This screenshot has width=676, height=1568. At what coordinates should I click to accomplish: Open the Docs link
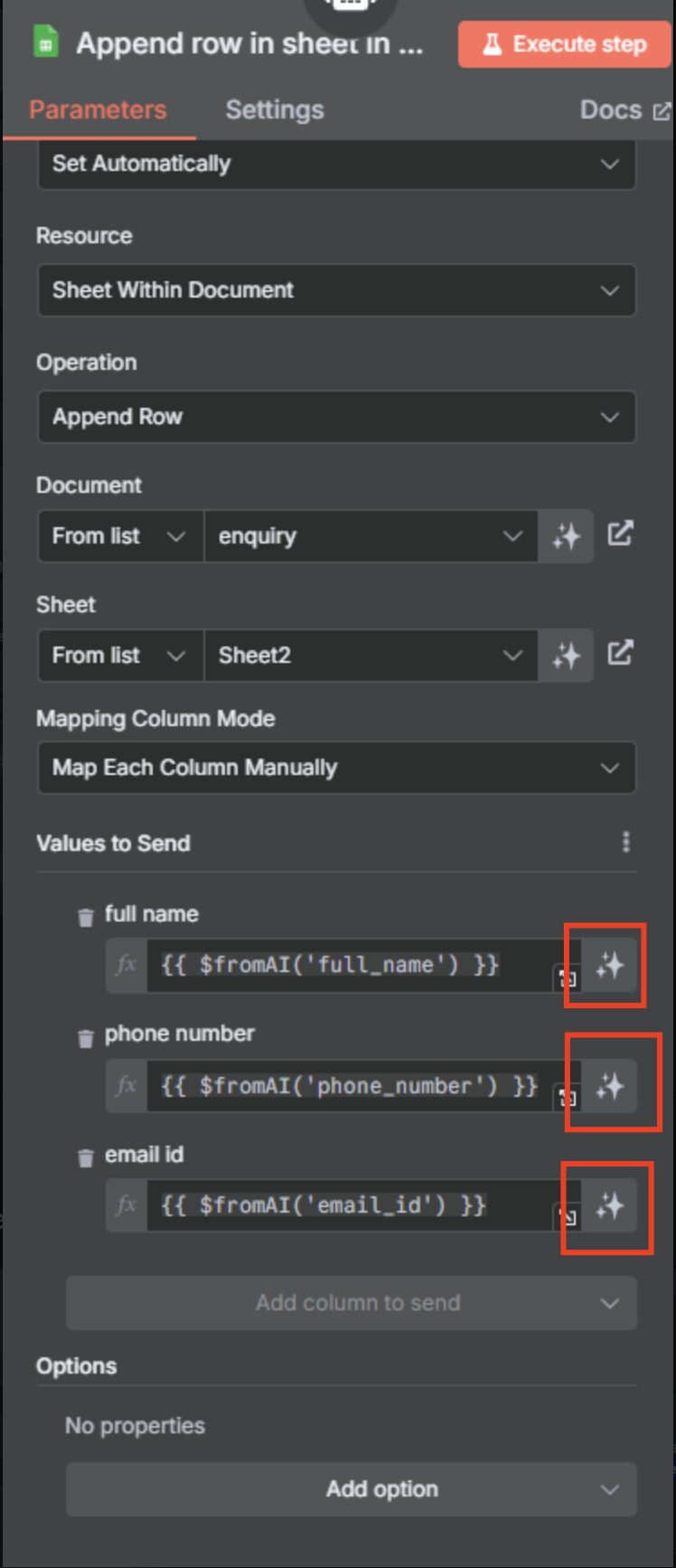pyautogui.click(x=624, y=110)
